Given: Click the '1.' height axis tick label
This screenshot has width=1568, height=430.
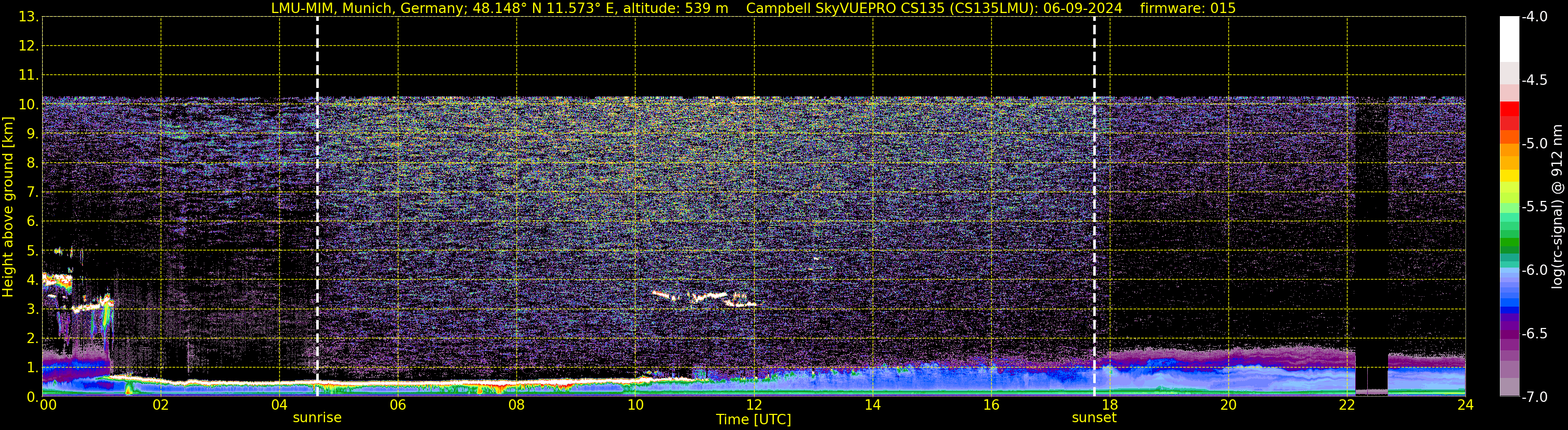Looking at the screenshot, I should (32, 367).
